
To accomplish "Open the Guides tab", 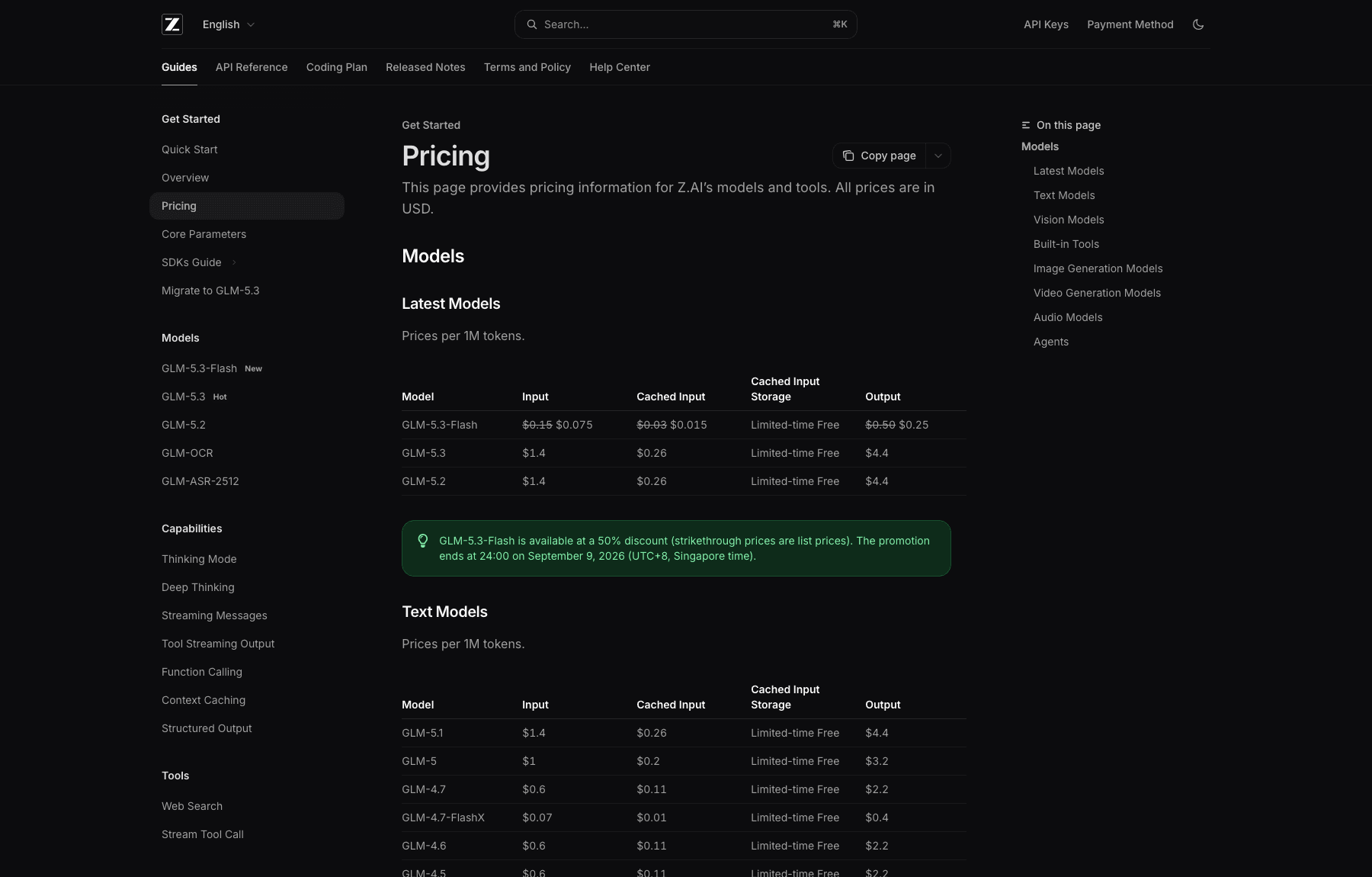I will 179,67.
